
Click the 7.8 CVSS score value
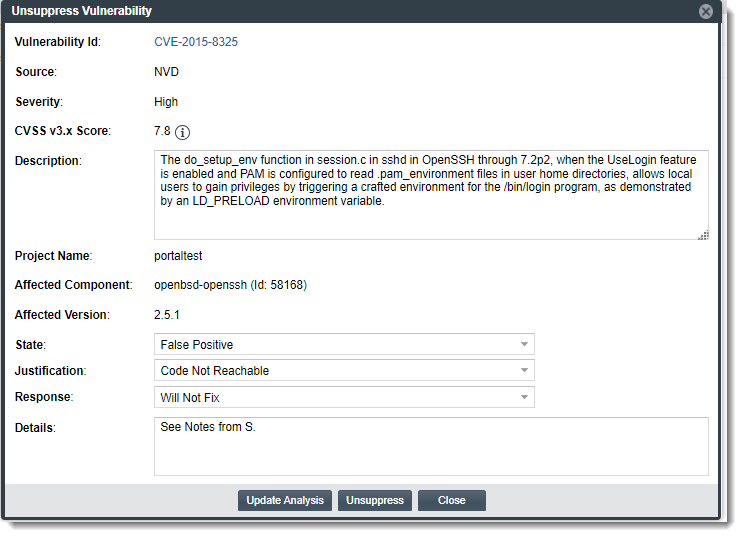(162, 131)
